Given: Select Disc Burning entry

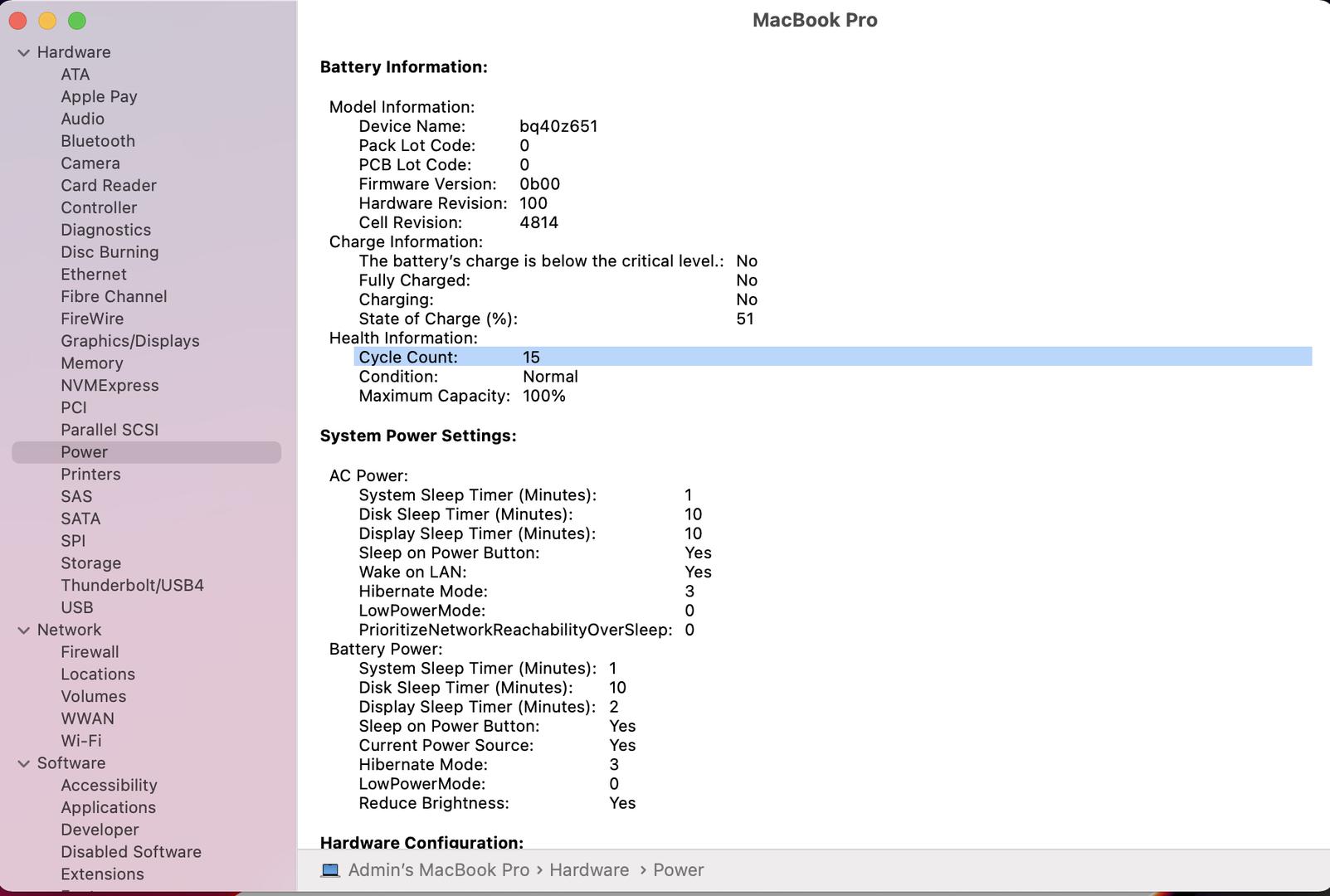Looking at the screenshot, I should point(110,252).
